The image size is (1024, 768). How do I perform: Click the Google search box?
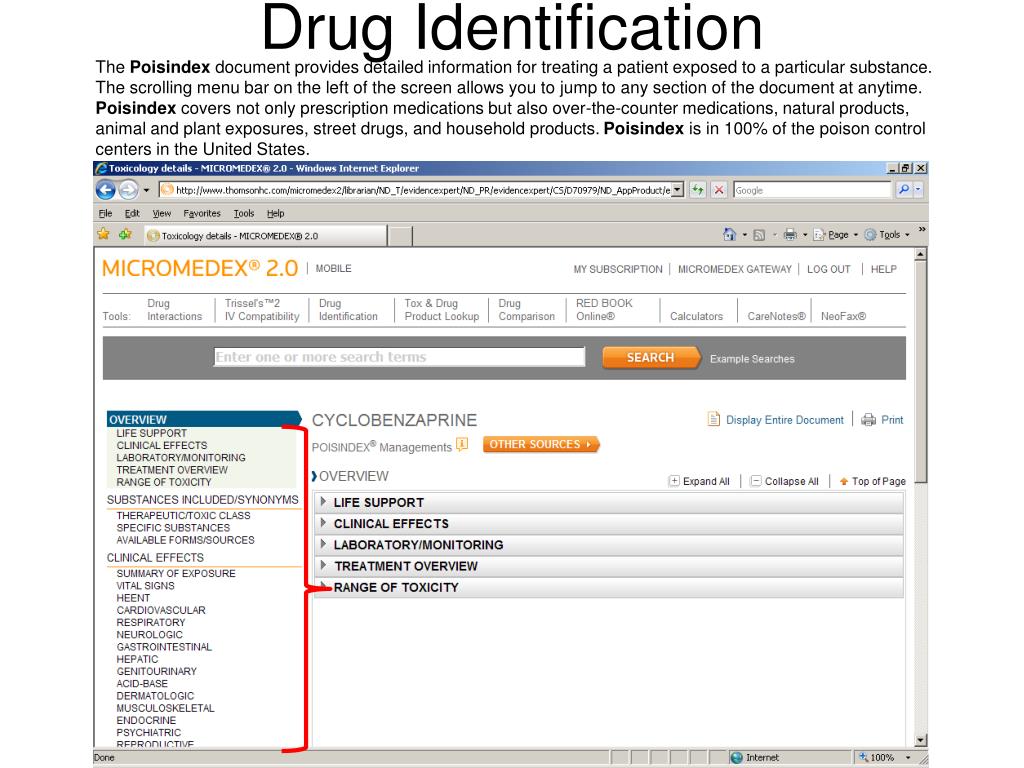(812, 190)
